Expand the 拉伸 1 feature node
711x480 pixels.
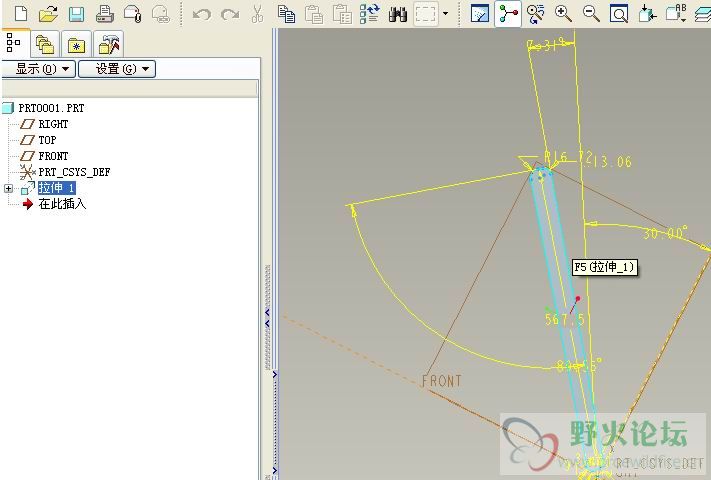coord(8,188)
